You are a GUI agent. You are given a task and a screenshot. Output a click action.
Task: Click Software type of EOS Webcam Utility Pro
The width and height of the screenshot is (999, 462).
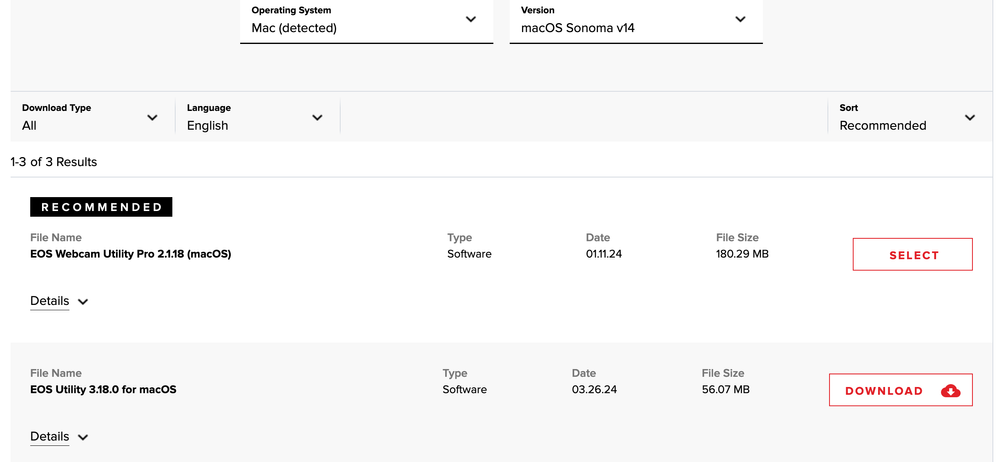coord(470,254)
